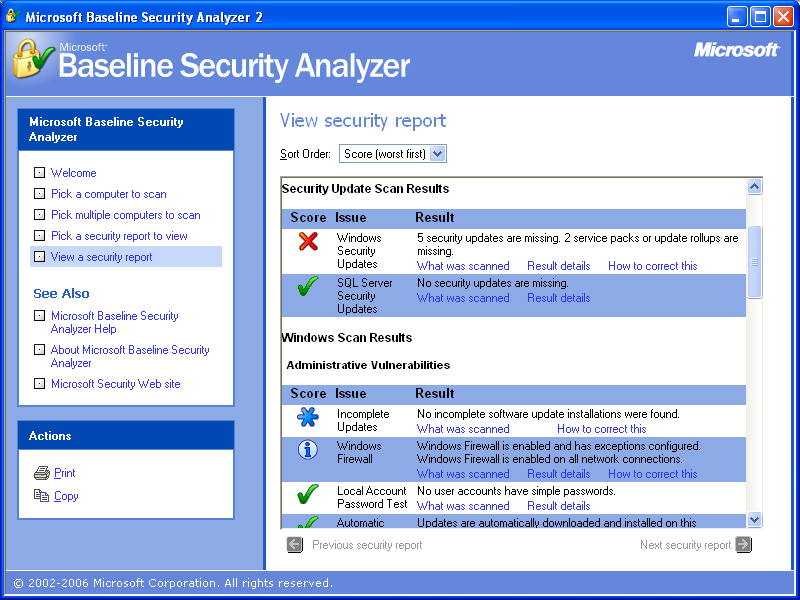Screen dimensions: 800x600
Task: Click the Next security report arrow icon
Action: (x=744, y=545)
